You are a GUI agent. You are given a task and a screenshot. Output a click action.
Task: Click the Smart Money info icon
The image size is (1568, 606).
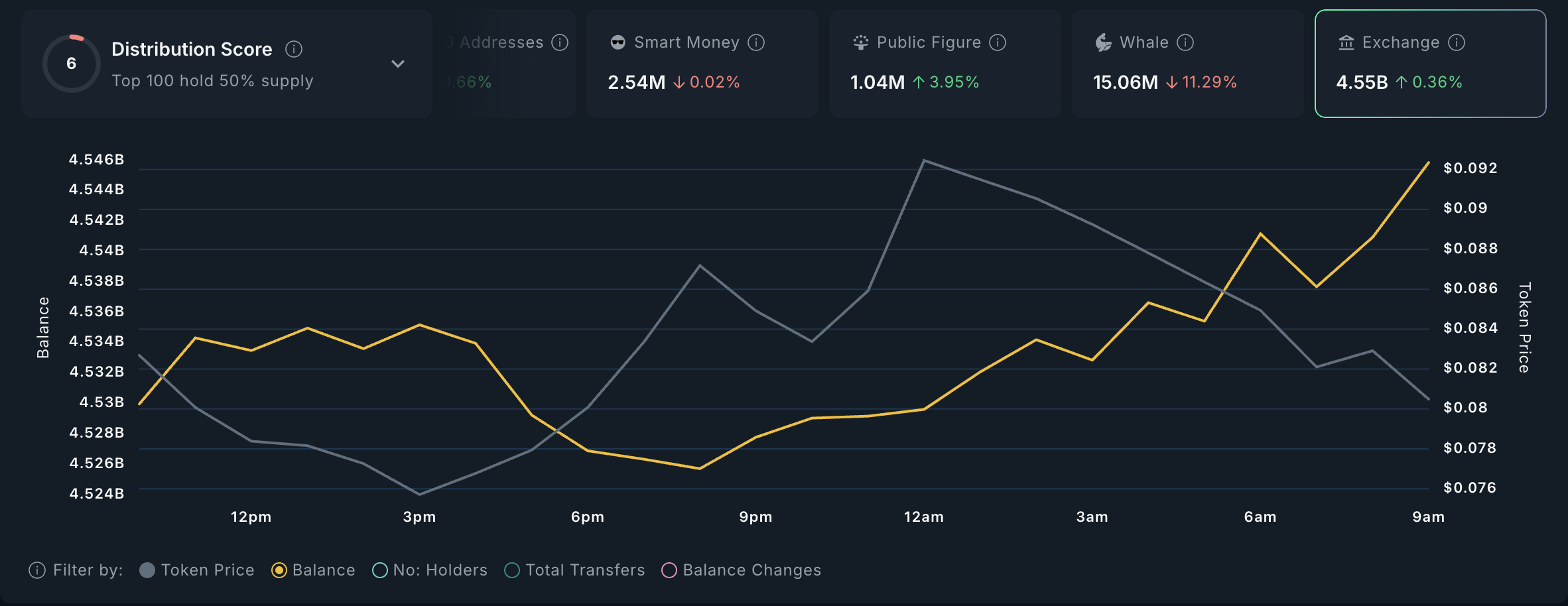[x=755, y=42]
